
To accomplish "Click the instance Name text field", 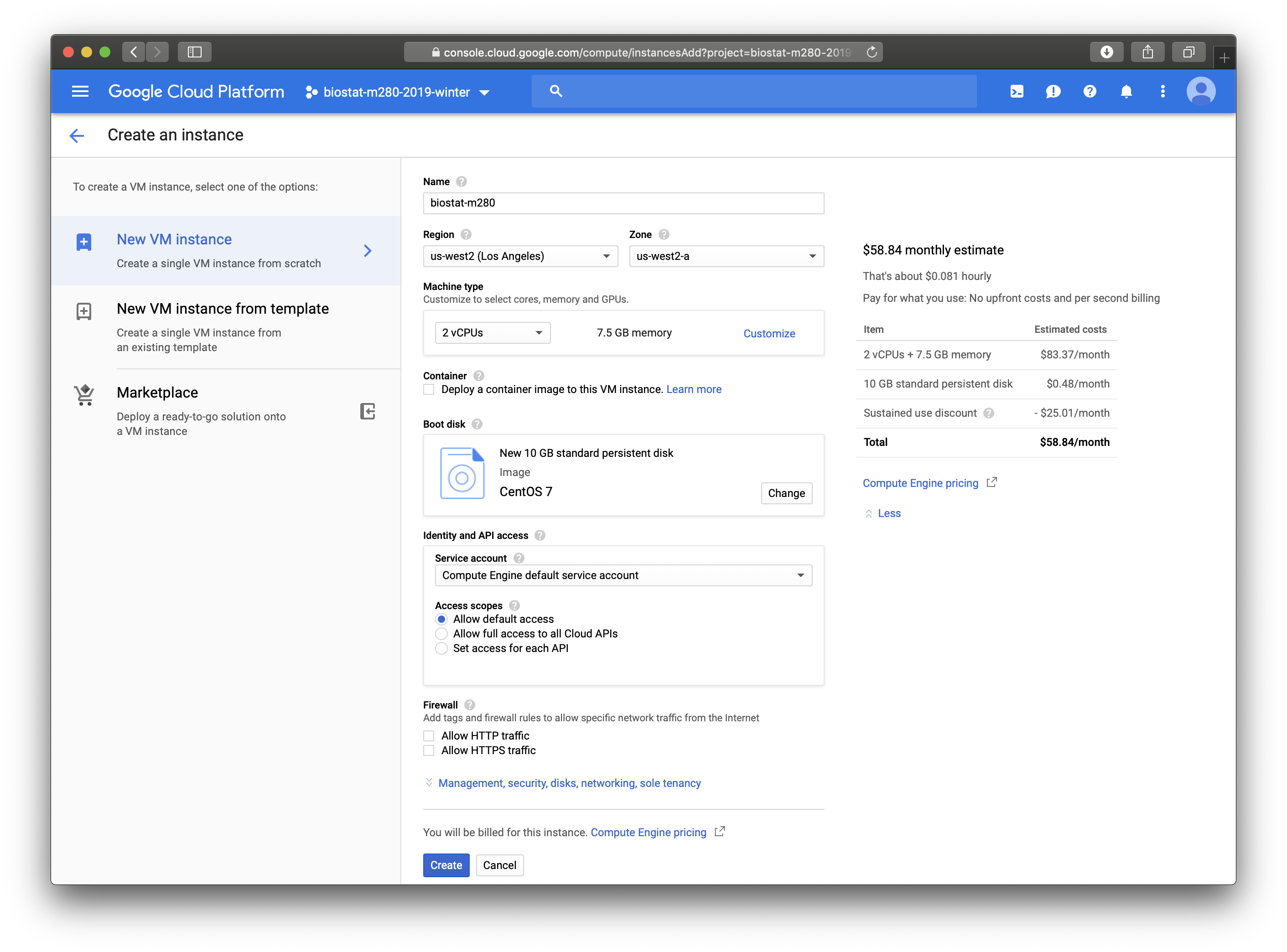I will [623, 203].
